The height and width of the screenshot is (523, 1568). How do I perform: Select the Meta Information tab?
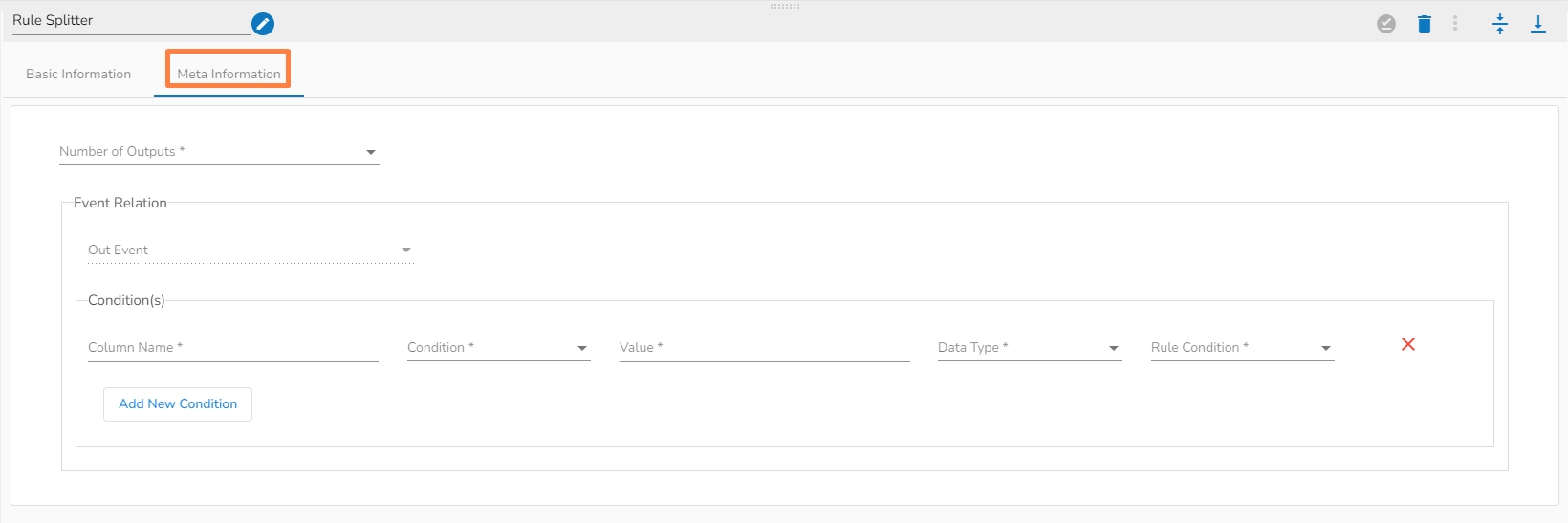tap(229, 74)
